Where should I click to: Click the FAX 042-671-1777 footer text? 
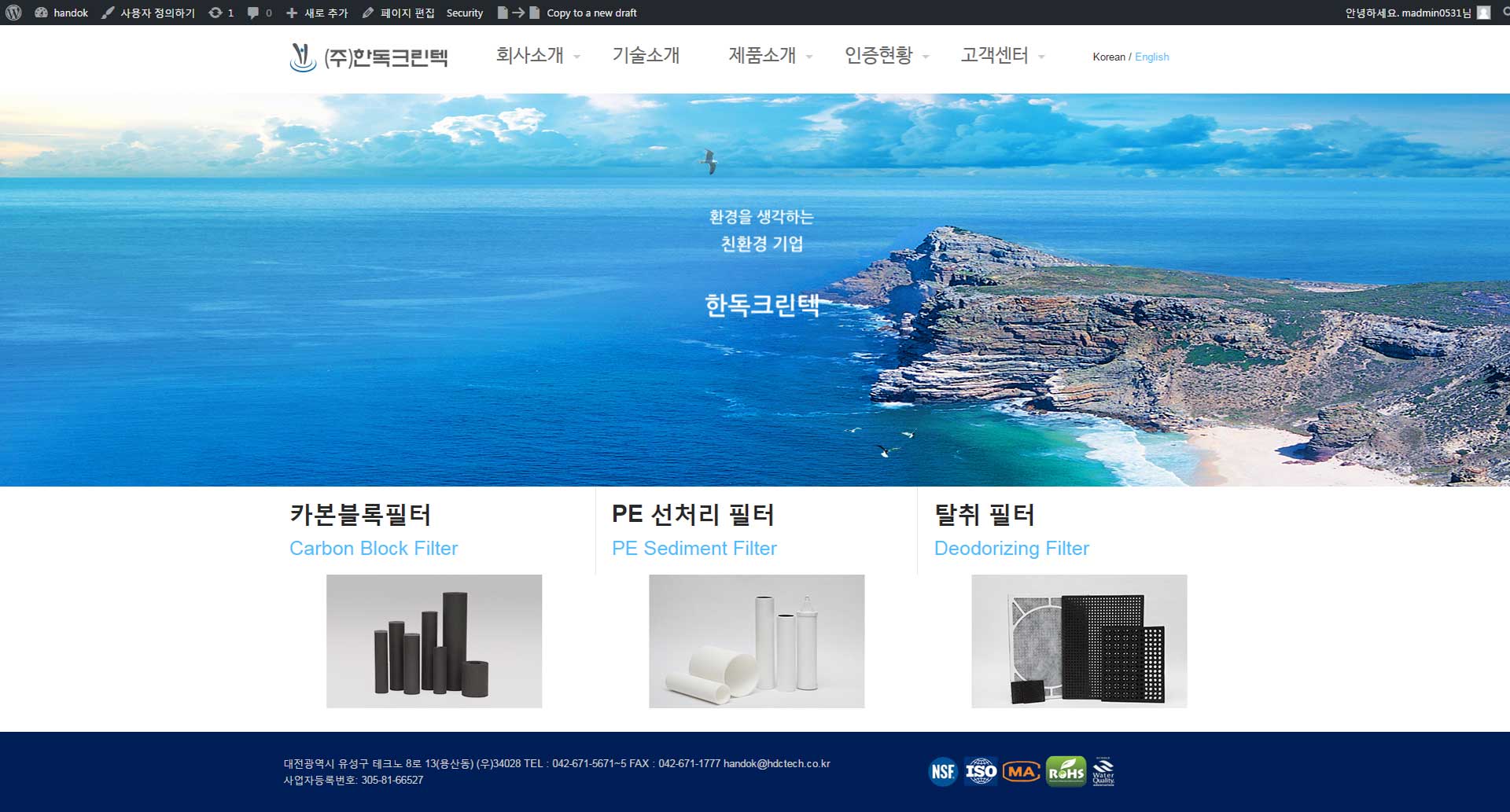(x=675, y=763)
